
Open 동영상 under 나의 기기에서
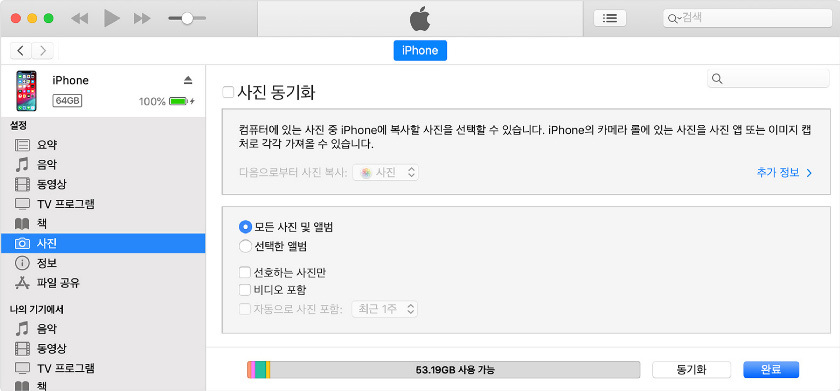103,348
